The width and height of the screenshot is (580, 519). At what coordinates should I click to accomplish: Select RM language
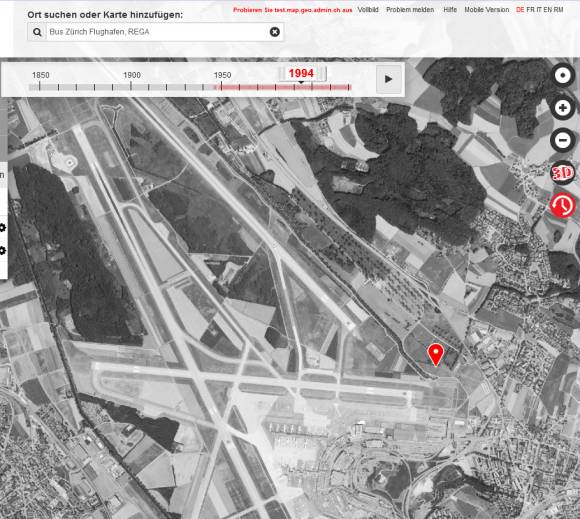[558, 10]
